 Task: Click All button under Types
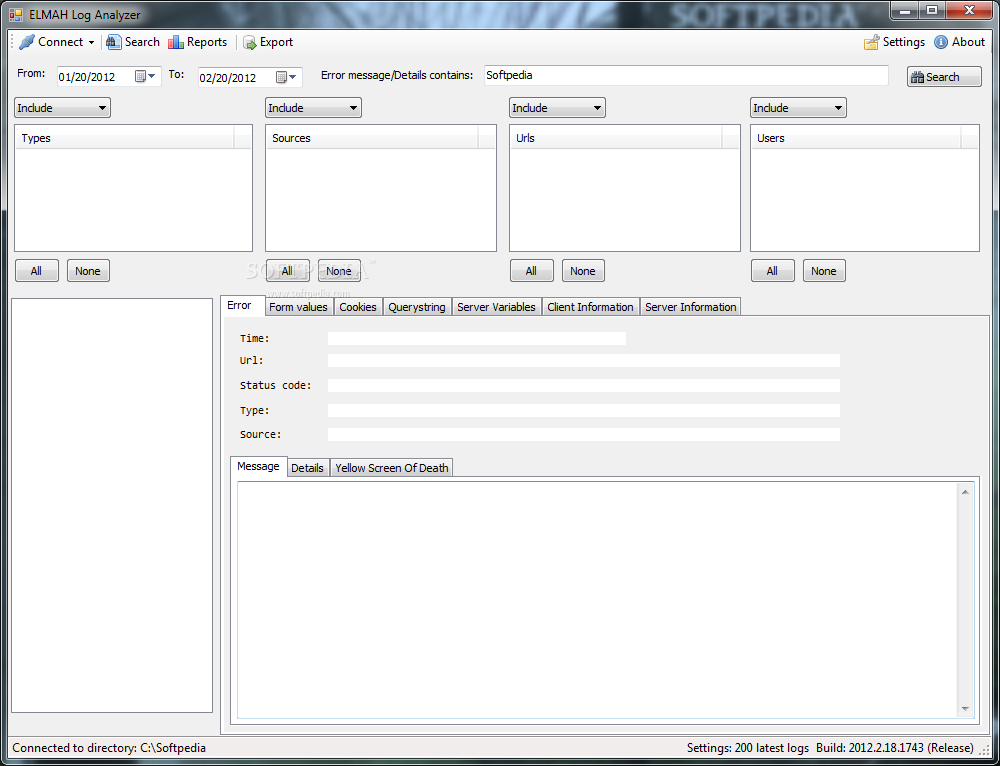[x=36, y=270]
